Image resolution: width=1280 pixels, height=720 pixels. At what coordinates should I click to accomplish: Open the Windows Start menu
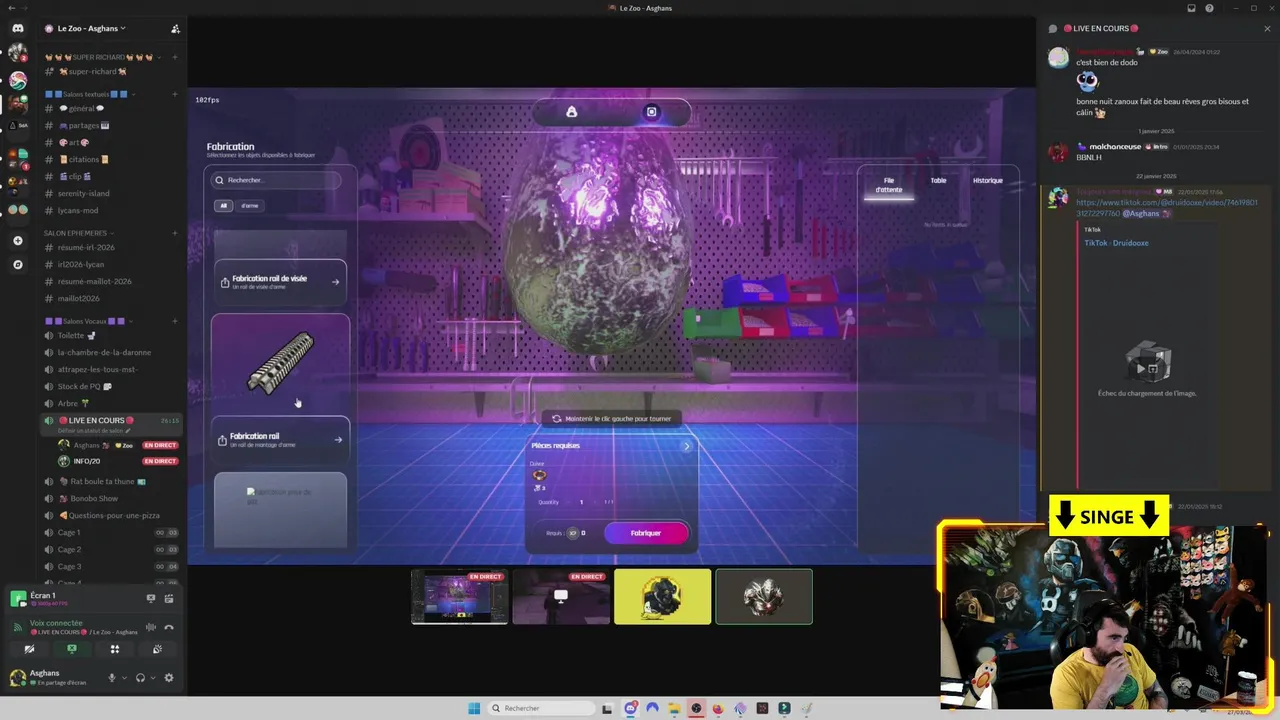[x=474, y=708]
